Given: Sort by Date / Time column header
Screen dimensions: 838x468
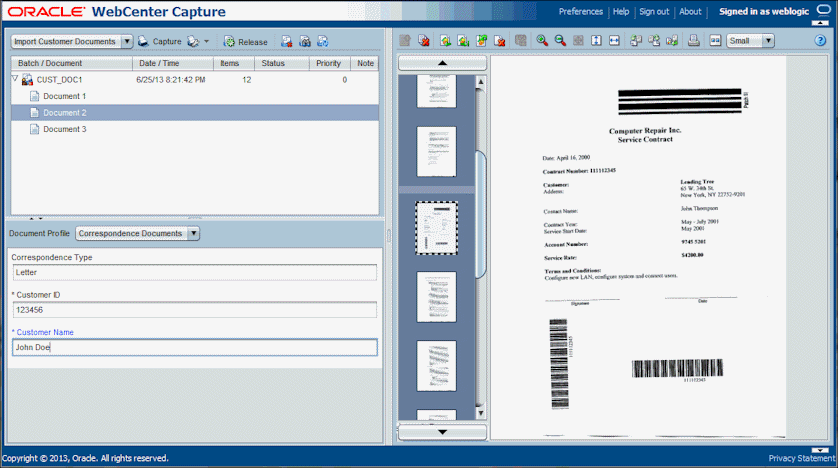Looking at the screenshot, I should click(x=173, y=63).
